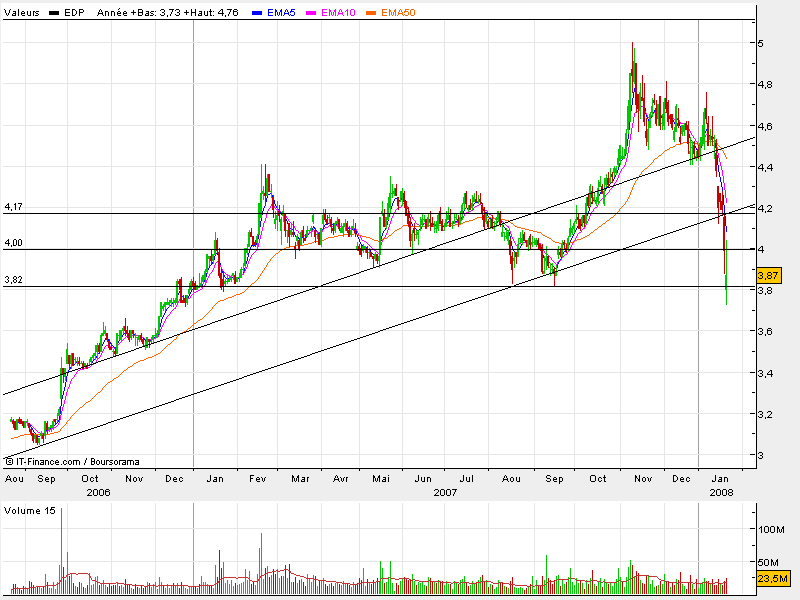Image resolution: width=800 pixels, height=600 pixels.
Task: Click the 2007 year label
Action: click(445, 492)
